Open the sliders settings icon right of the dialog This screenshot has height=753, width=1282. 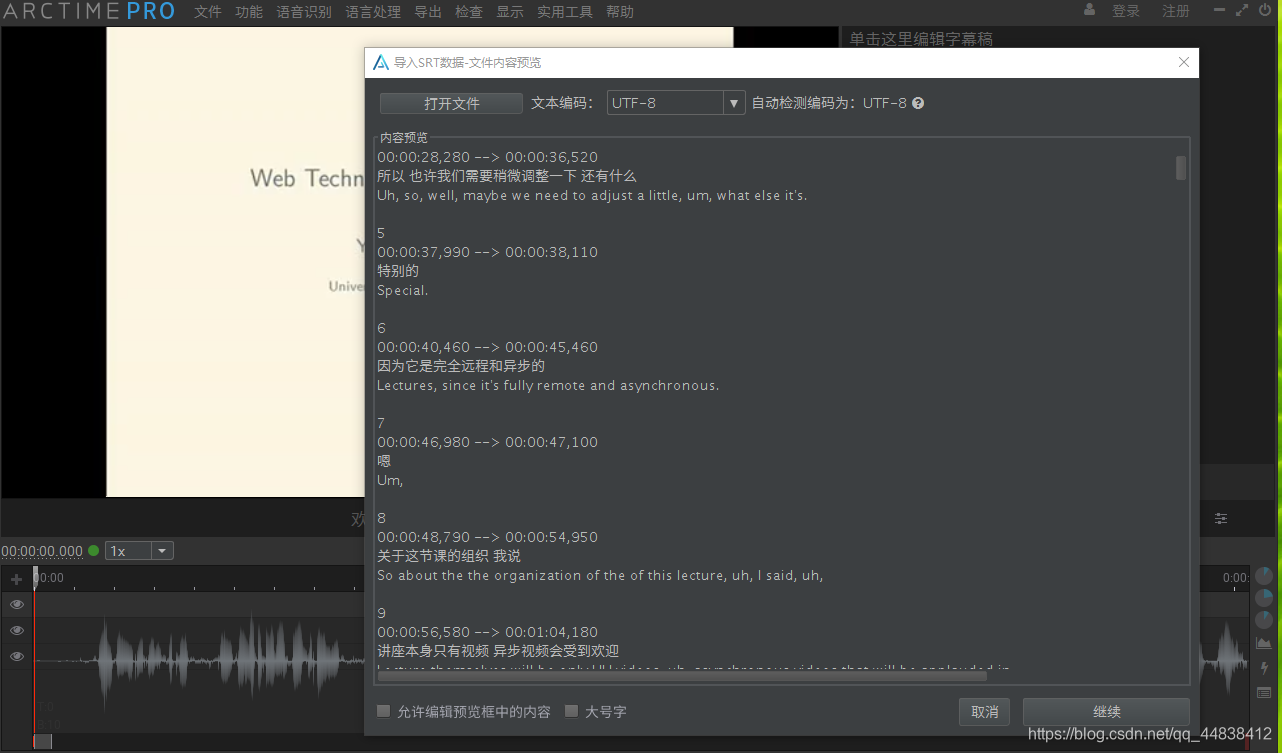click(x=1221, y=519)
